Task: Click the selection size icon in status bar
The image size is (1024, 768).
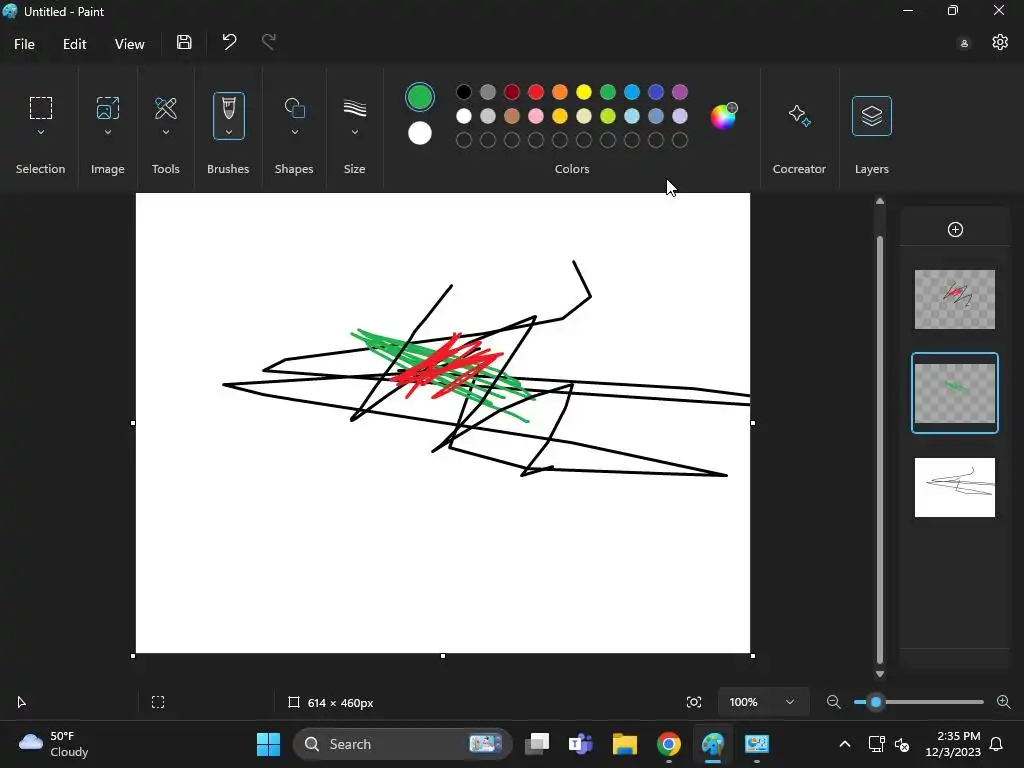Action: coord(158,702)
